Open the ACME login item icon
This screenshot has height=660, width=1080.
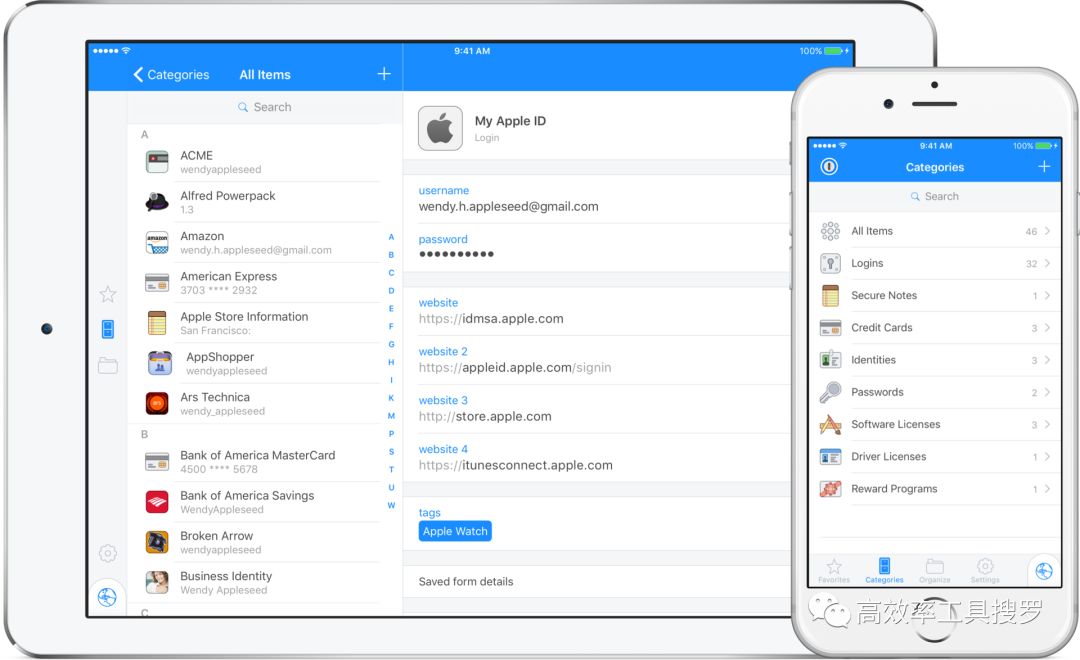pos(157,162)
